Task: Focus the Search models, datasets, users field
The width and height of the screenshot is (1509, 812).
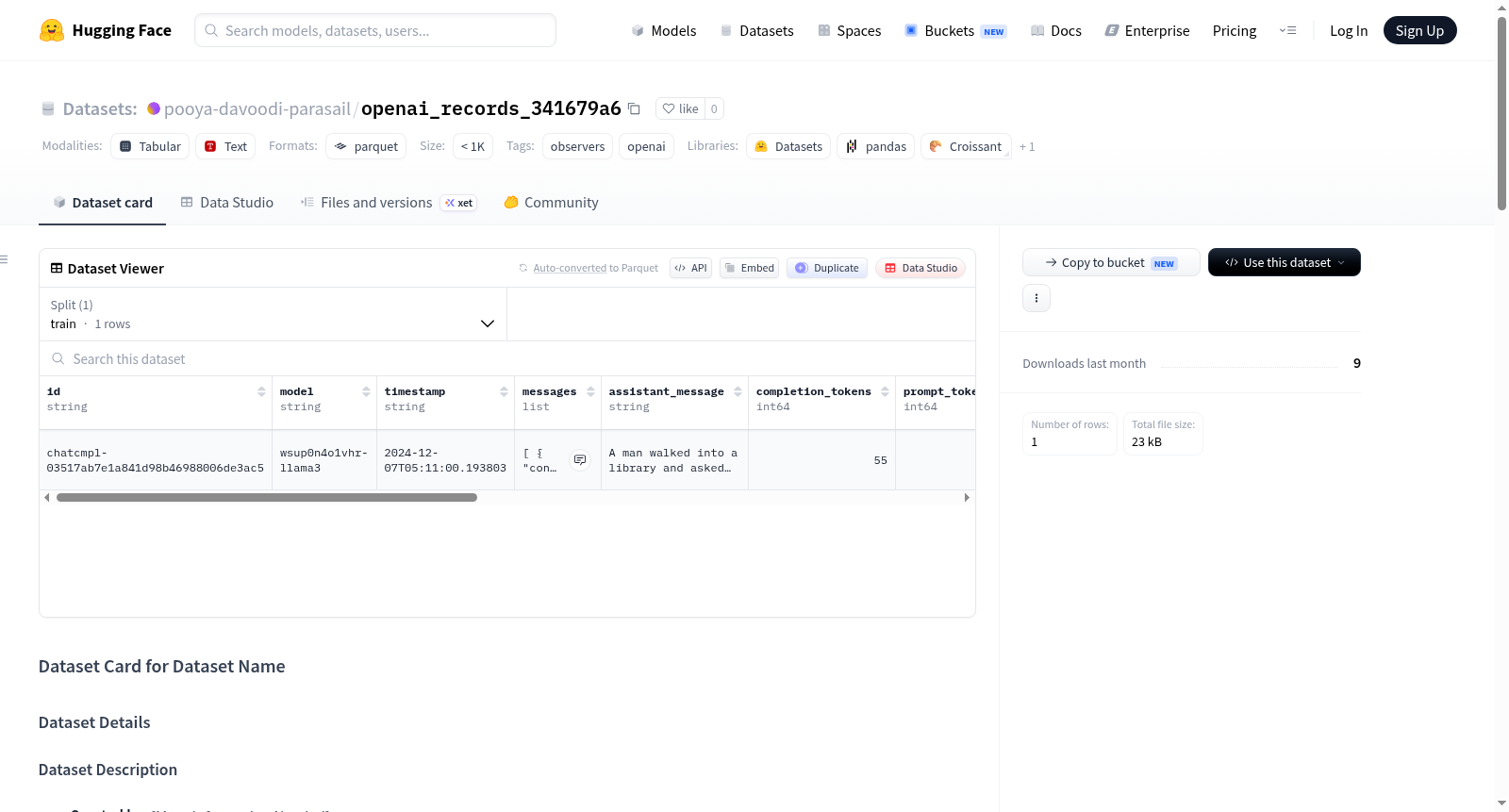Action: pyautogui.click(x=375, y=30)
